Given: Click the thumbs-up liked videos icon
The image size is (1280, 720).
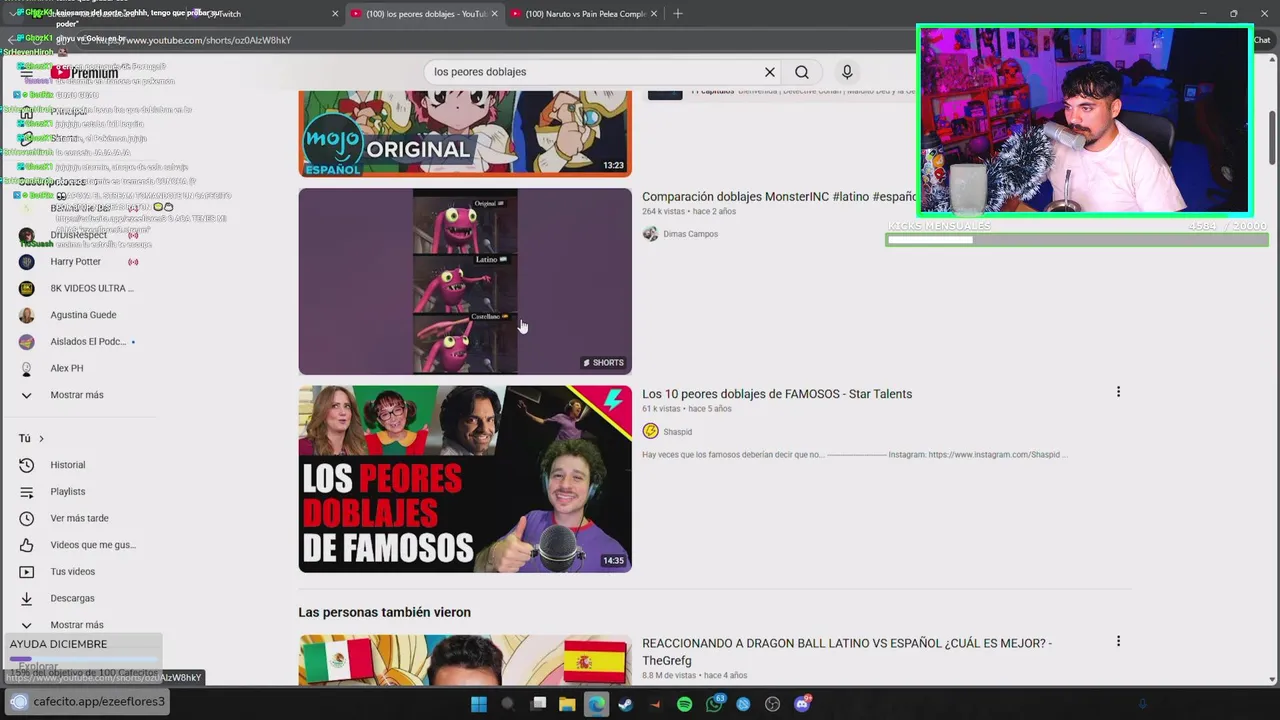Looking at the screenshot, I should tap(27, 545).
